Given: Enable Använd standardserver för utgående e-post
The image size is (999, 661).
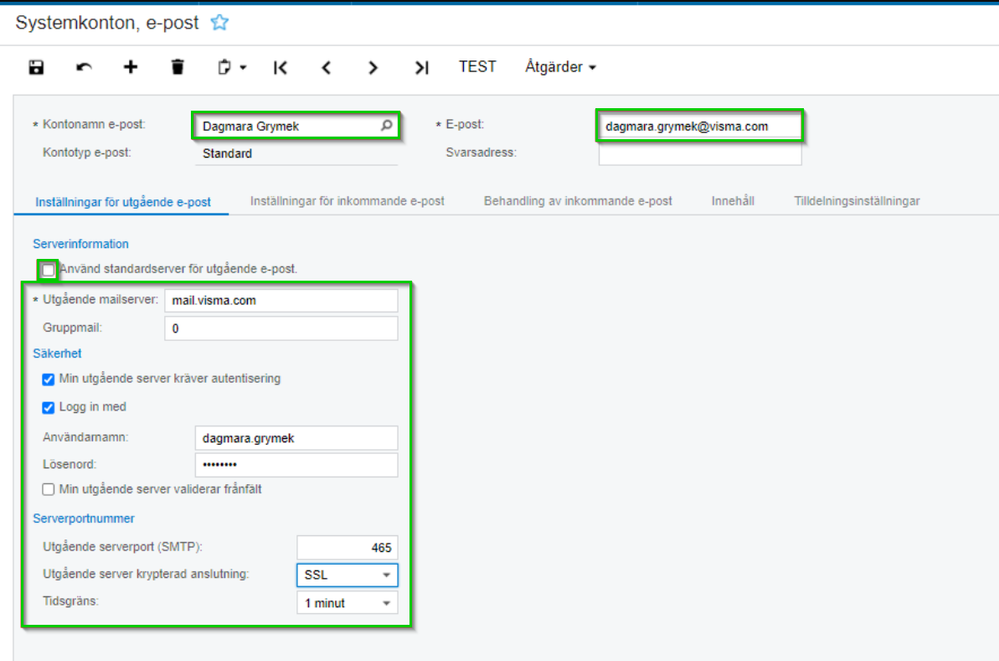Looking at the screenshot, I should 48,270.
